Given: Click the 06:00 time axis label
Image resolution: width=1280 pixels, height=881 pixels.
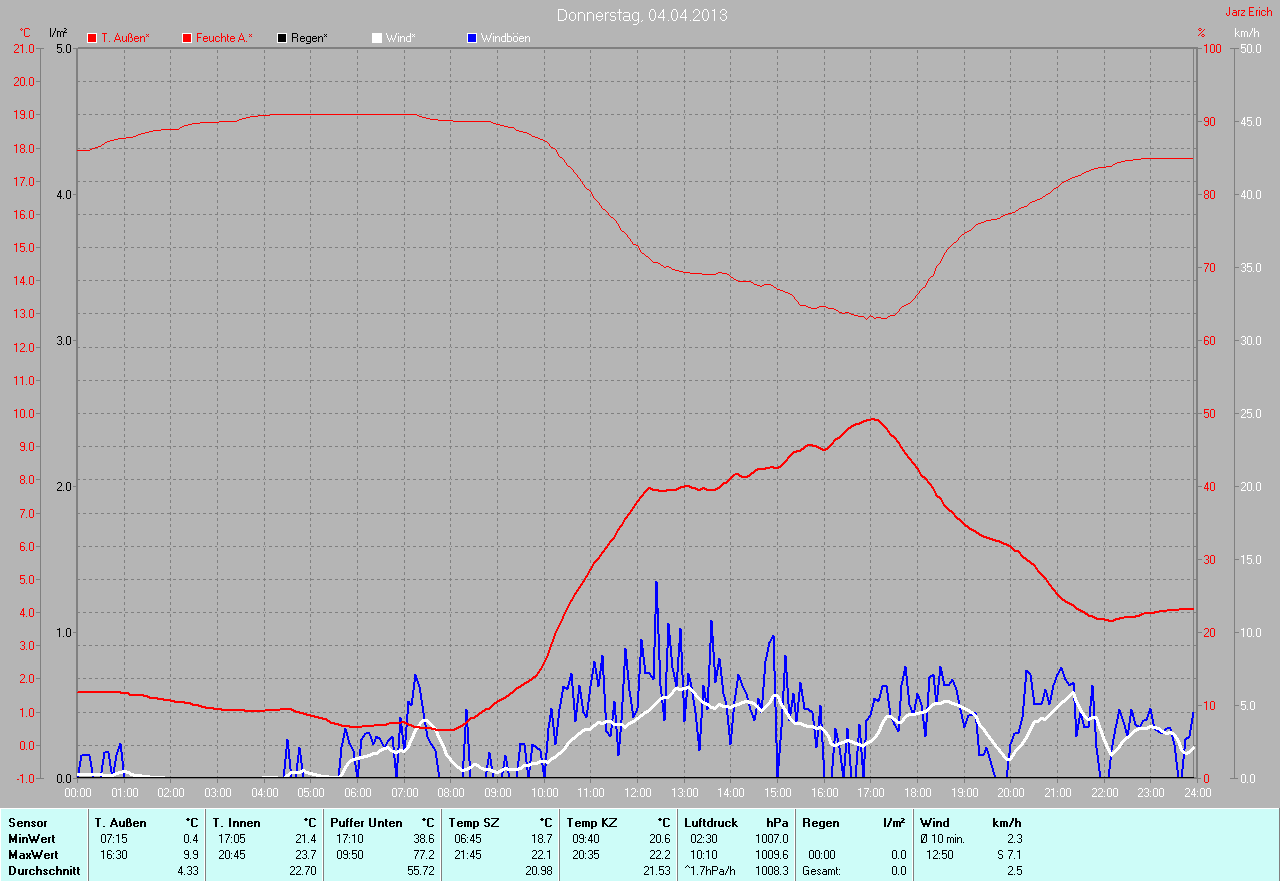Looking at the screenshot, I should (x=357, y=793).
